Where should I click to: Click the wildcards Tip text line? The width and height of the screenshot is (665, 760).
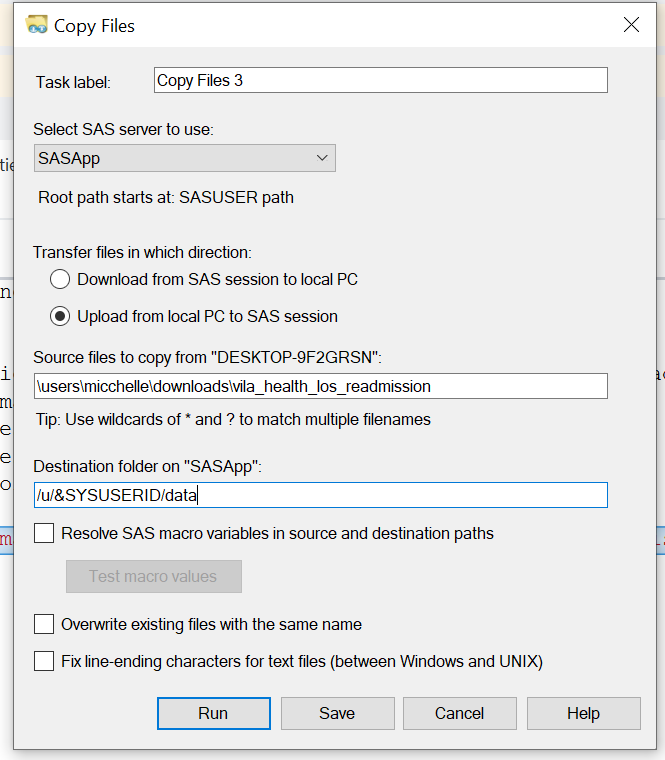(x=232, y=419)
